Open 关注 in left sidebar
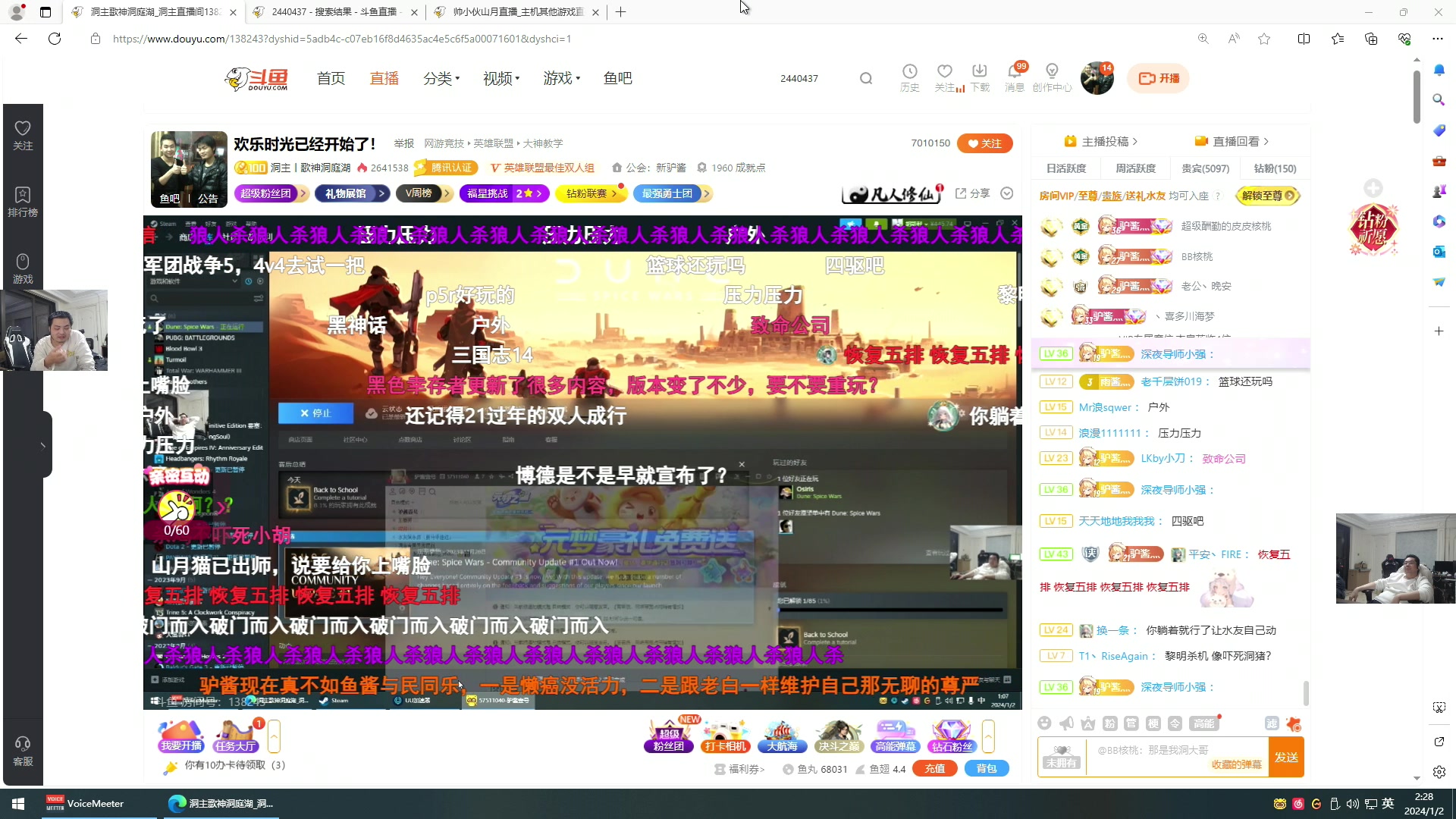Image resolution: width=1456 pixels, height=819 pixels. point(23,136)
